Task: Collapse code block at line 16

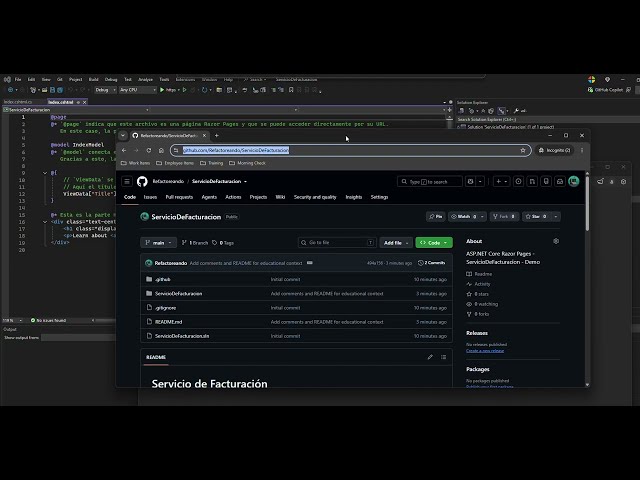Action: (x=45, y=222)
